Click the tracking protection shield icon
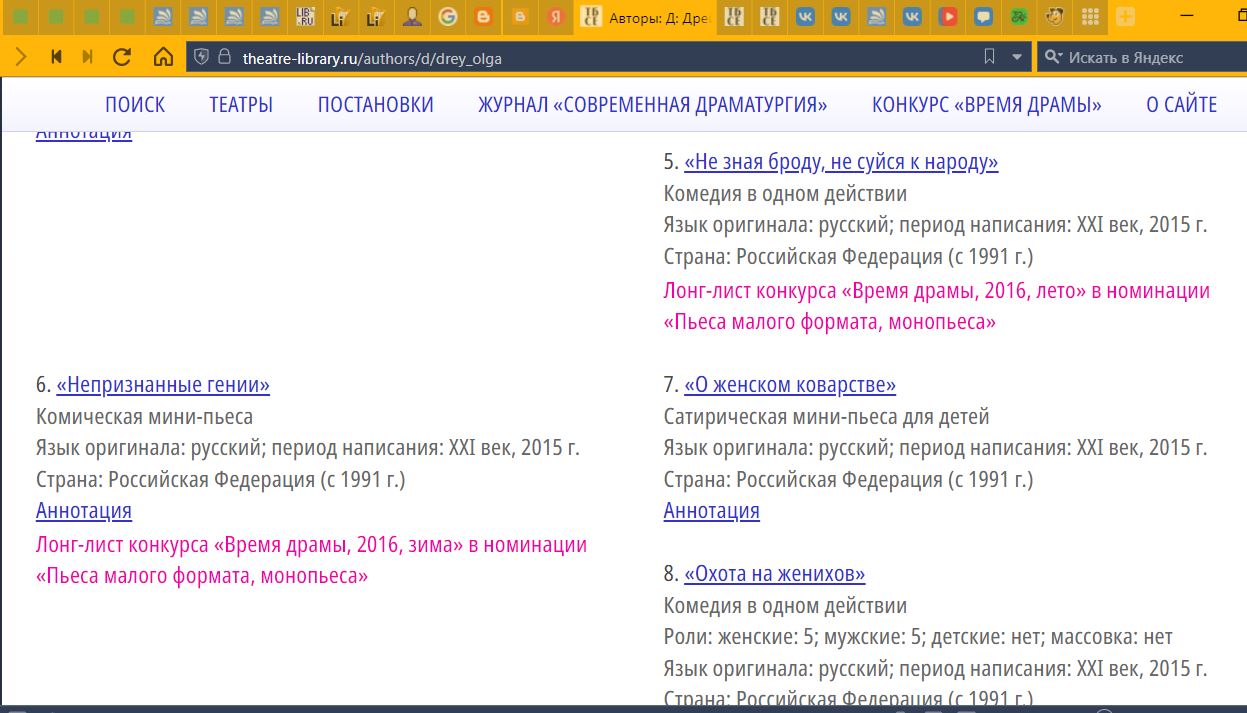Screen dimensions: 1247x713 [x=202, y=57]
